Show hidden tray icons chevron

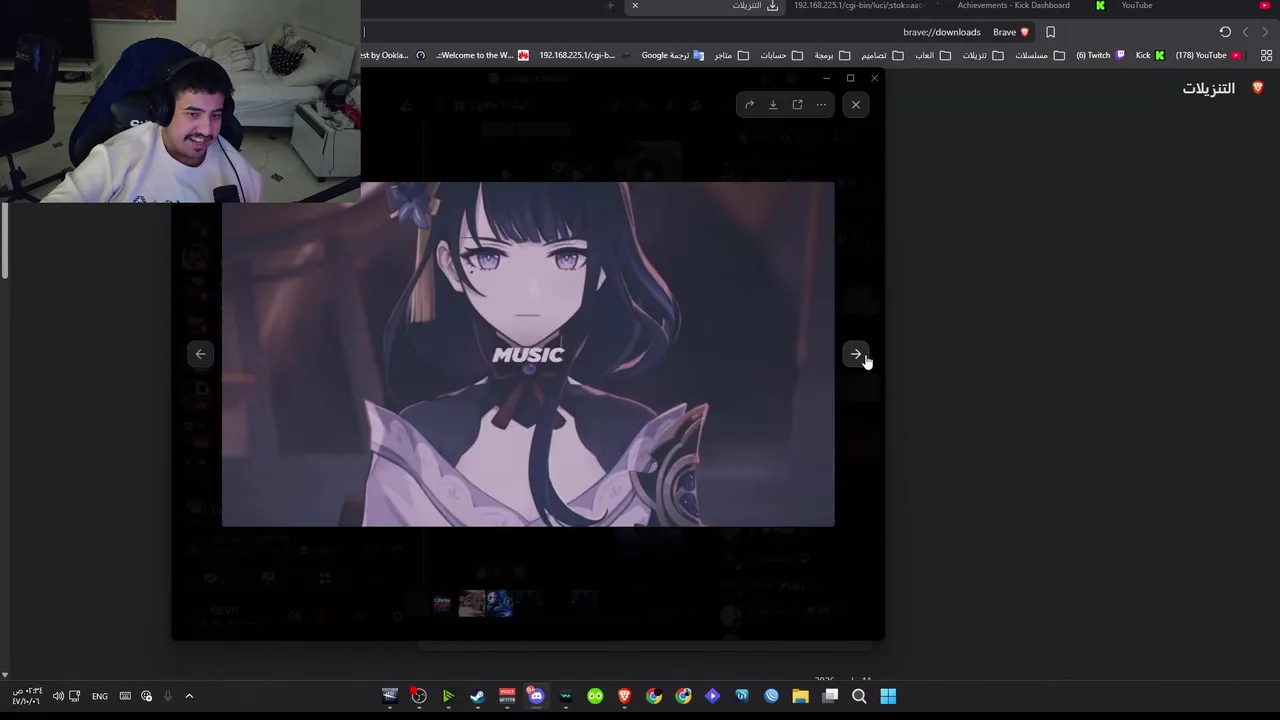189,696
